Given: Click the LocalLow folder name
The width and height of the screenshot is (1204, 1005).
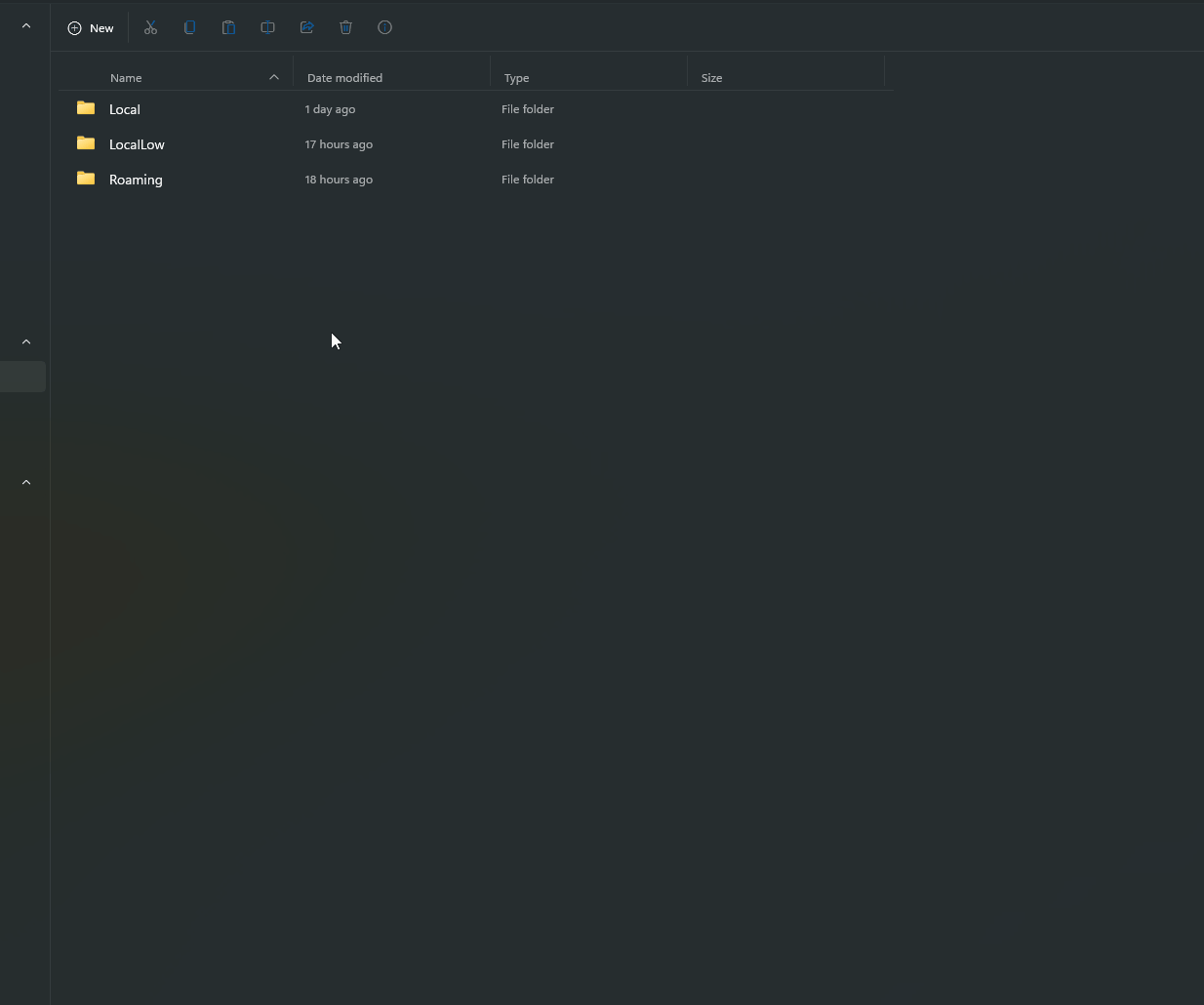Looking at the screenshot, I should click(137, 144).
